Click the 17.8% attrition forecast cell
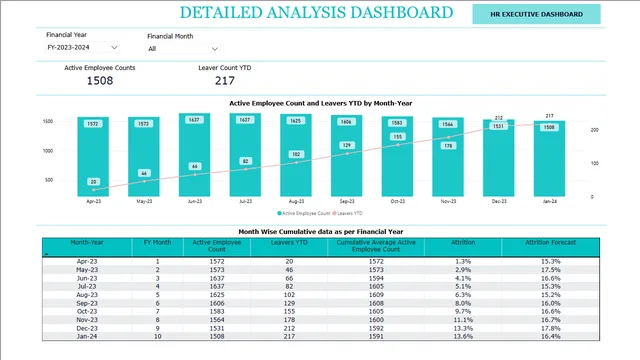Image resolution: width=640 pixels, height=360 pixels. click(550, 328)
